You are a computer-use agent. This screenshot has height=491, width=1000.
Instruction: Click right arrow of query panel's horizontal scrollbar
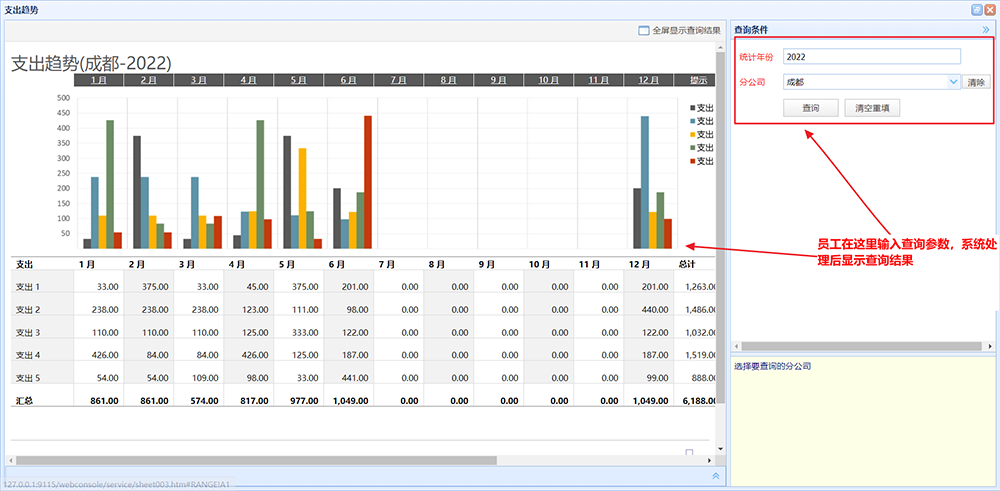tap(990, 346)
